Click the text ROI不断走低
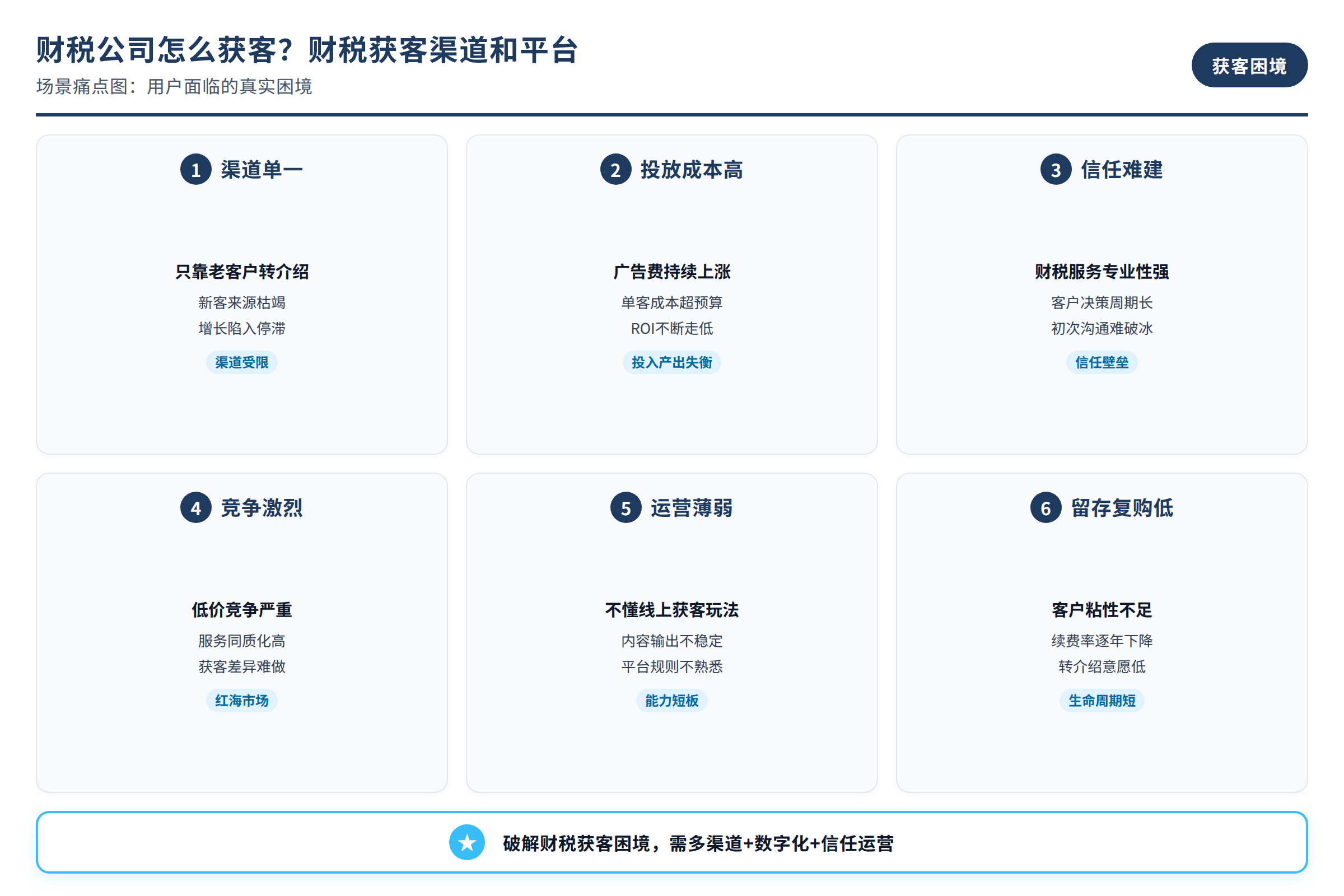The image size is (1344, 896). coord(671,328)
